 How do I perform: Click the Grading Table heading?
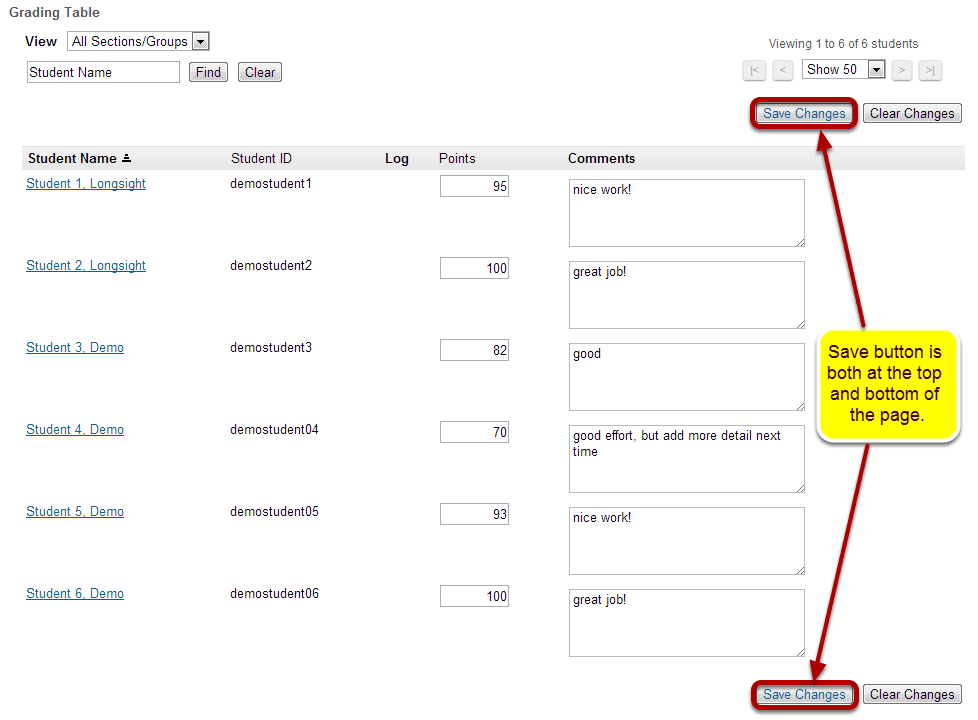(x=54, y=12)
